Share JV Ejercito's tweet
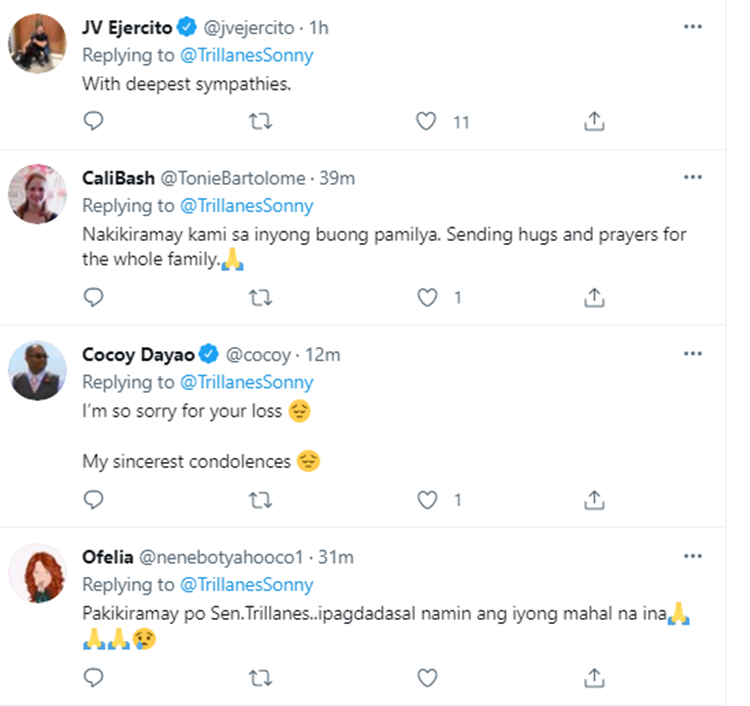Viewport: 750px width, 706px height. [x=593, y=121]
